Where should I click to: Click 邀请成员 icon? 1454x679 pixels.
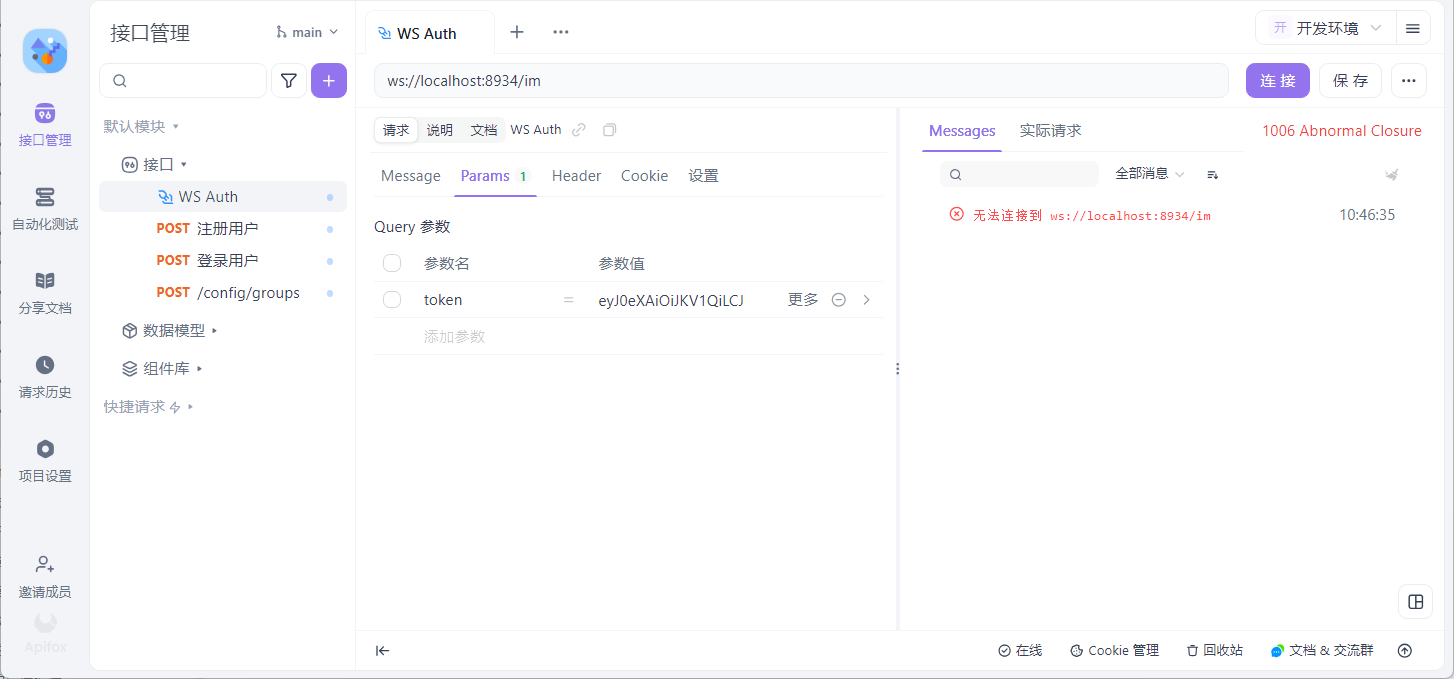click(45, 565)
